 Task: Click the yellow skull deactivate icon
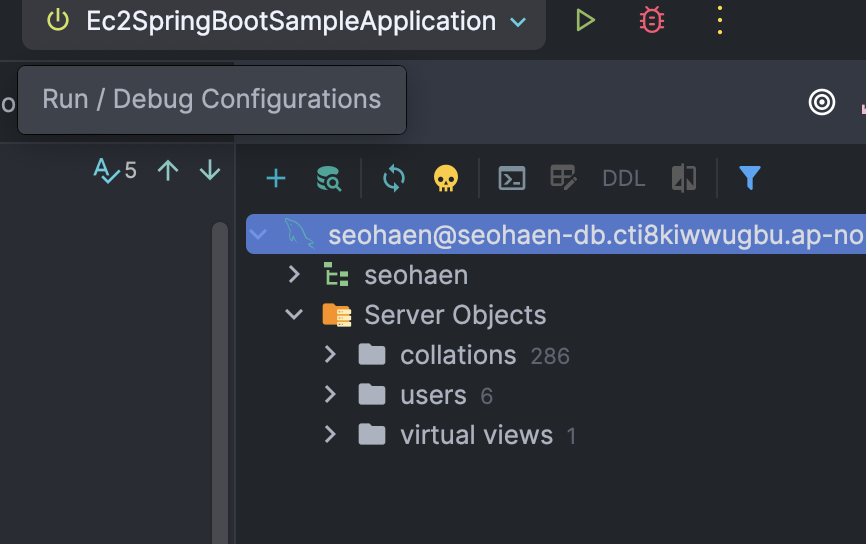(446, 179)
